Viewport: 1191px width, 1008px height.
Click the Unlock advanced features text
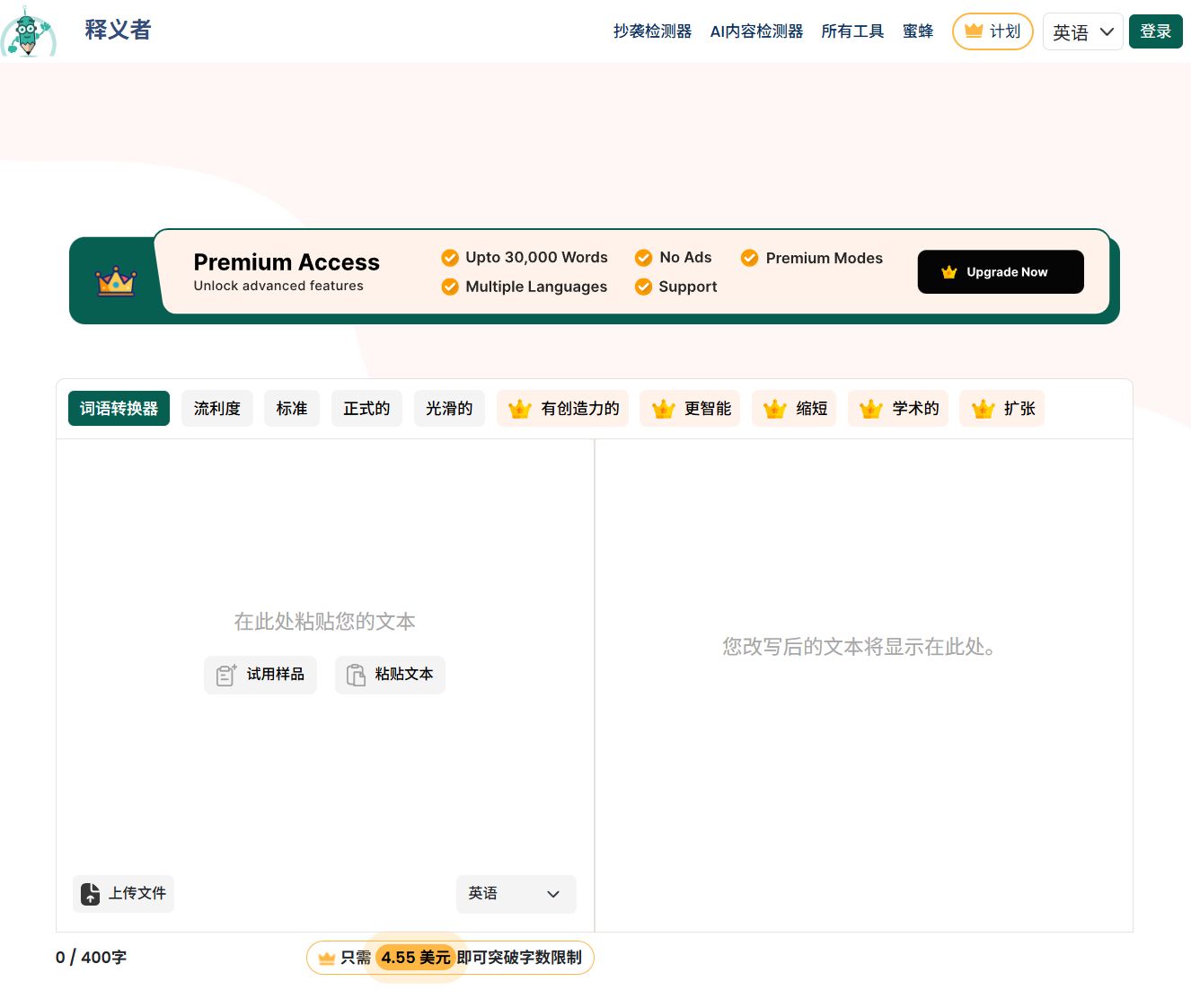[x=278, y=286]
